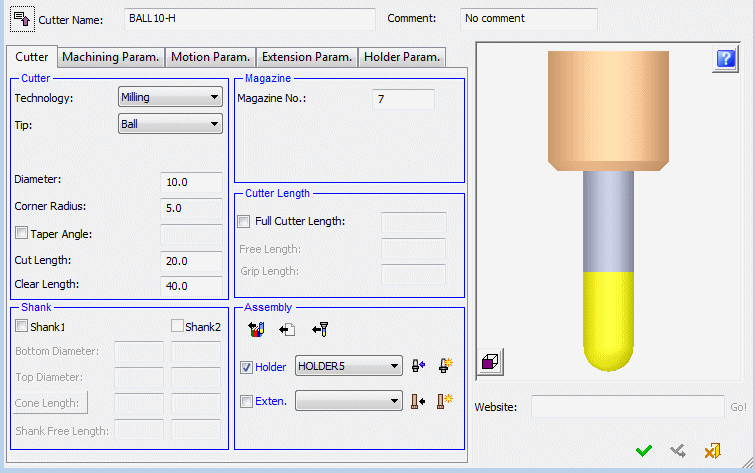Click the green checkmark to confirm
The image size is (755, 473).
click(x=644, y=451)
